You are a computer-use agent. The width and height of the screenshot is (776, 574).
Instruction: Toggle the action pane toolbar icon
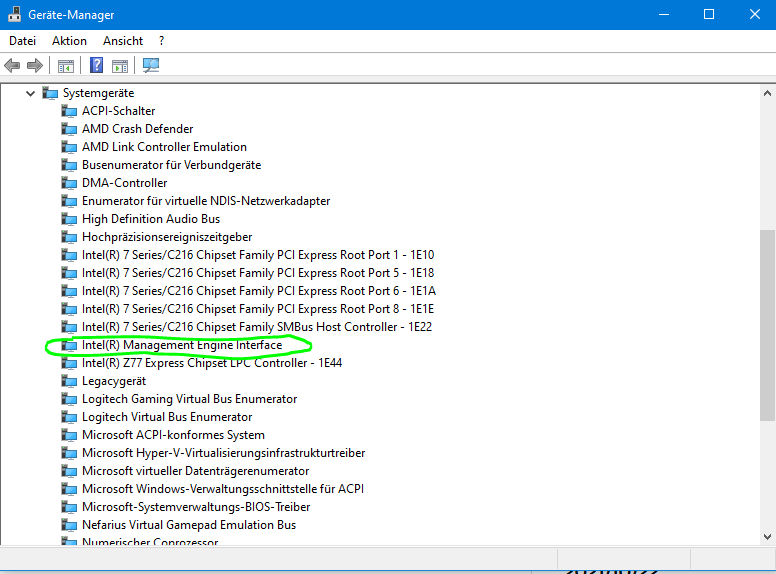pyautogui.click(x=120, y=65)
